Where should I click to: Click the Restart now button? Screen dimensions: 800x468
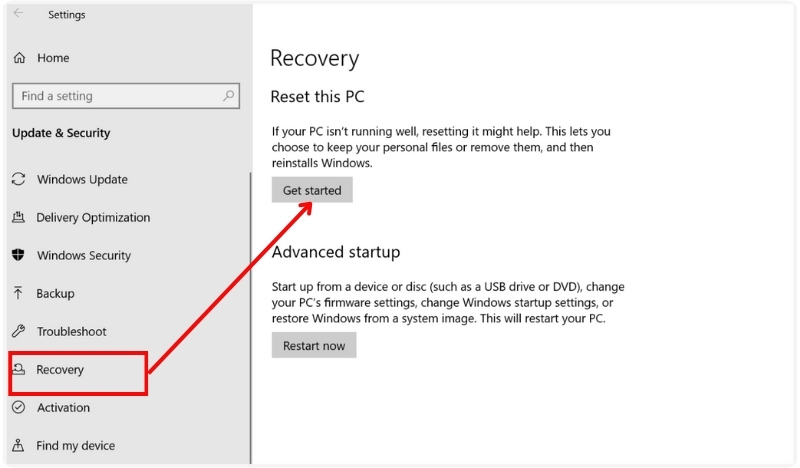pos(314,345)
